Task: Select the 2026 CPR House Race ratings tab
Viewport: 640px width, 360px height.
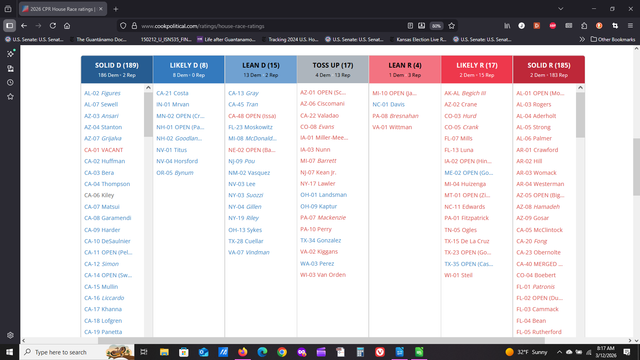Action: tap(63, 9)
